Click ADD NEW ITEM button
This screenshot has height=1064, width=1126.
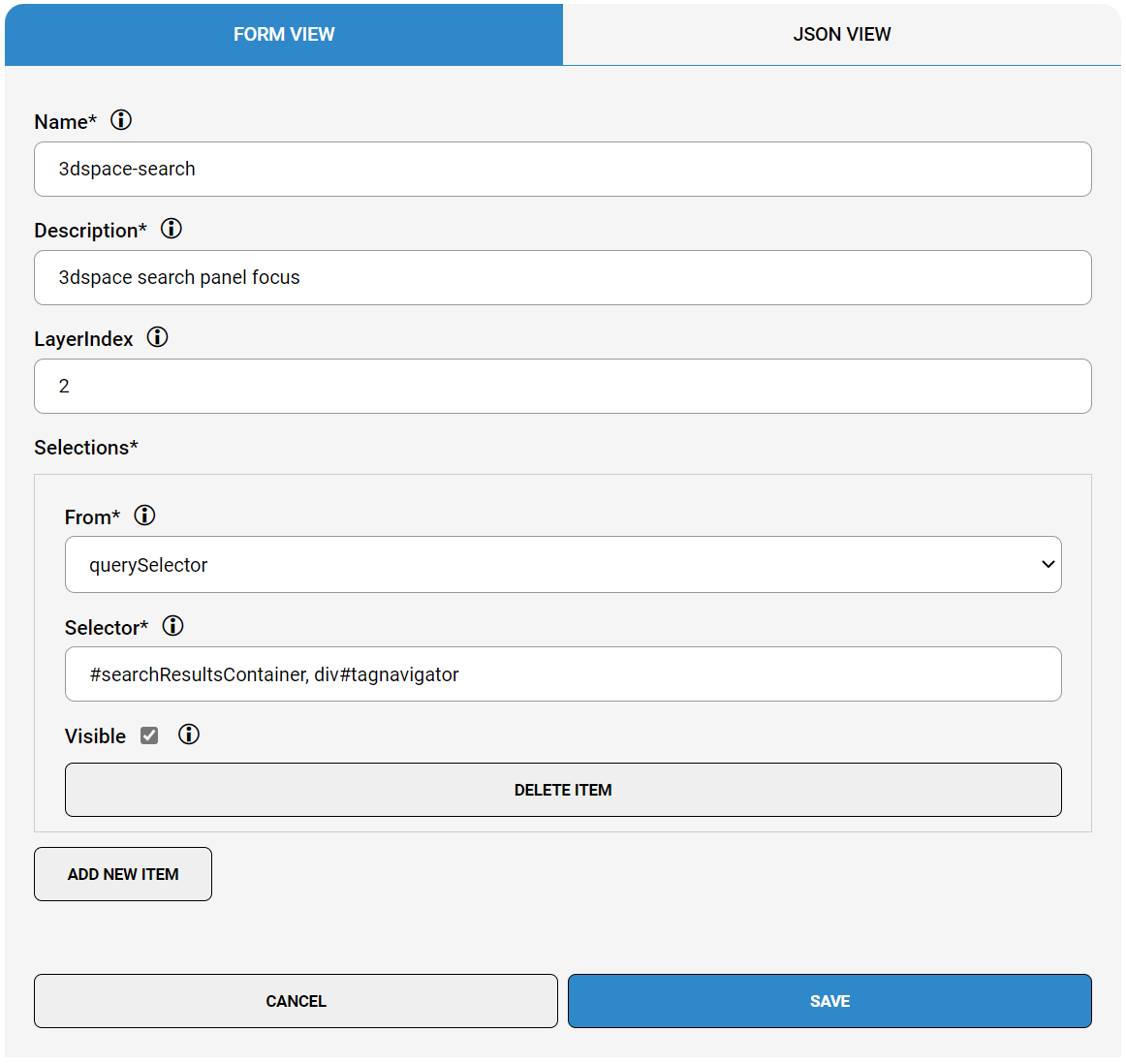[x=123, y=874]
